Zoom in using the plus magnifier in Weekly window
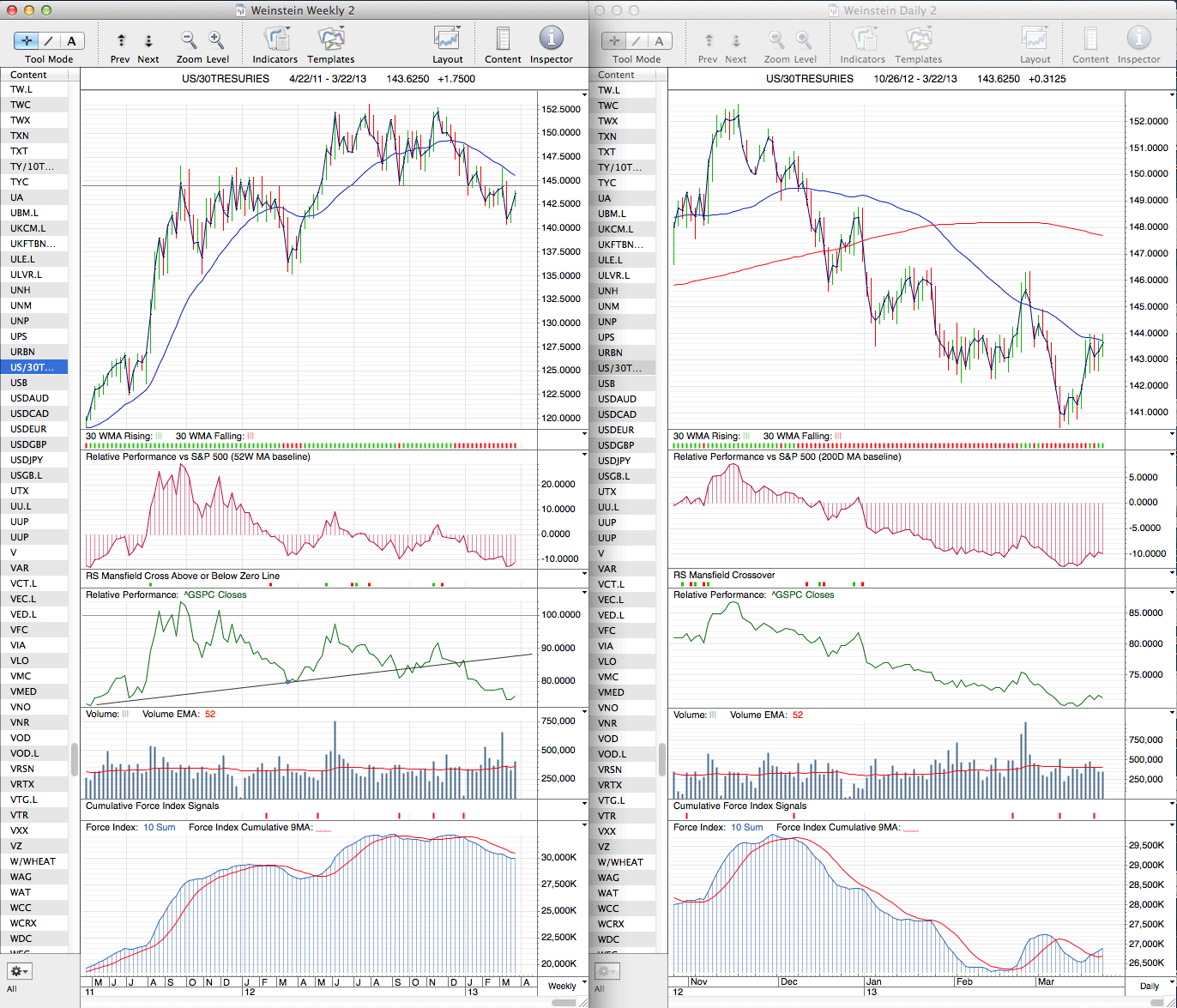 [216, 40]
